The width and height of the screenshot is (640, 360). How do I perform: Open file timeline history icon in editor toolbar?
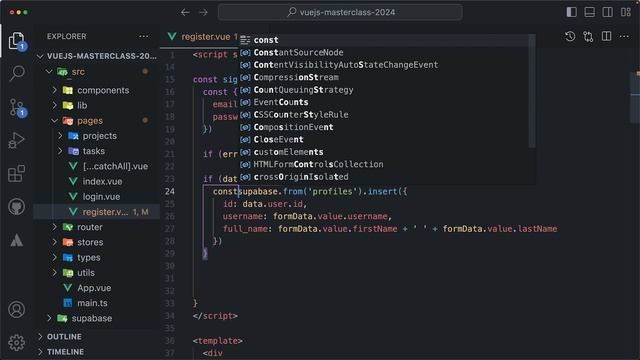pos(570,36)
